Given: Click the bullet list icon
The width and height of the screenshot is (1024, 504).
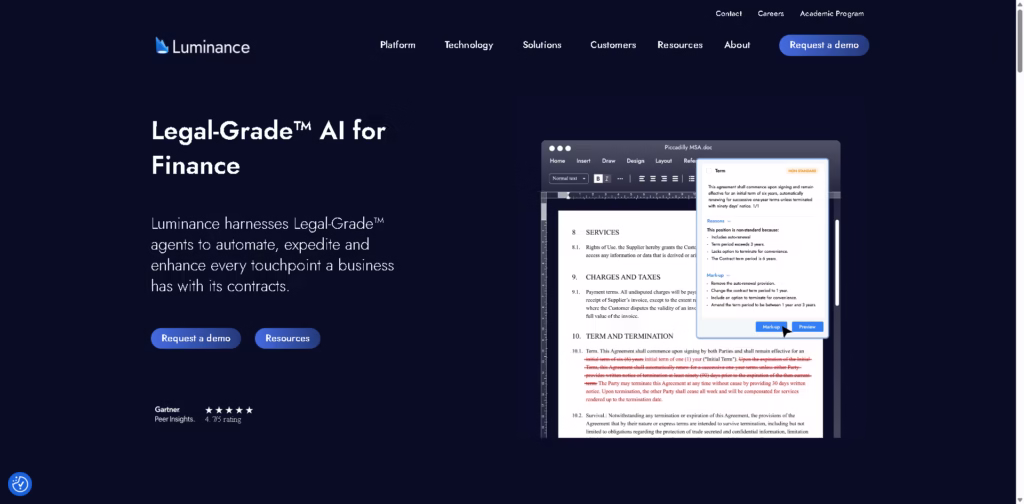Looking at the screenshot, I should point(692,179).
